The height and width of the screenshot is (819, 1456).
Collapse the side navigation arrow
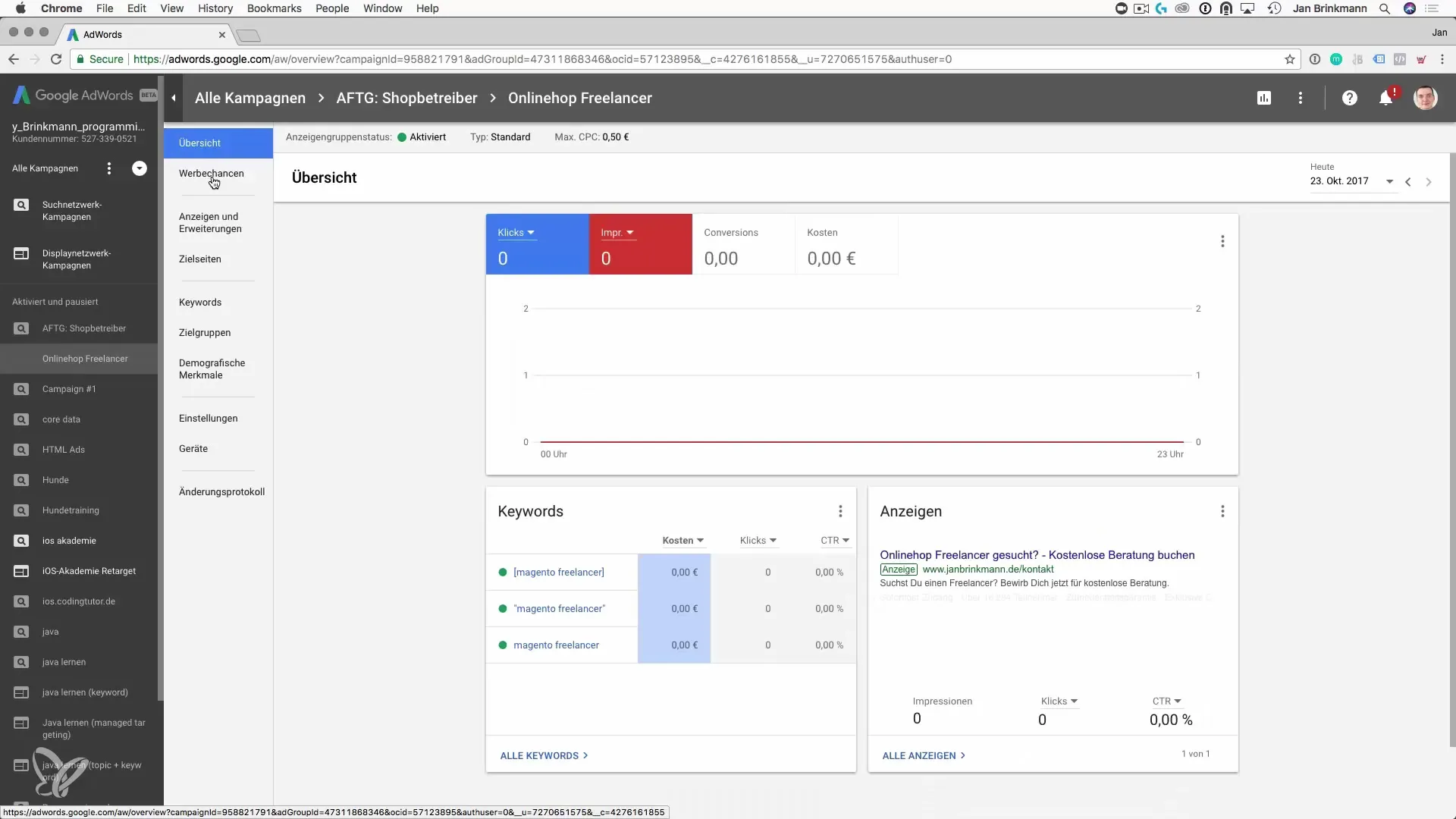coord(174,98)
